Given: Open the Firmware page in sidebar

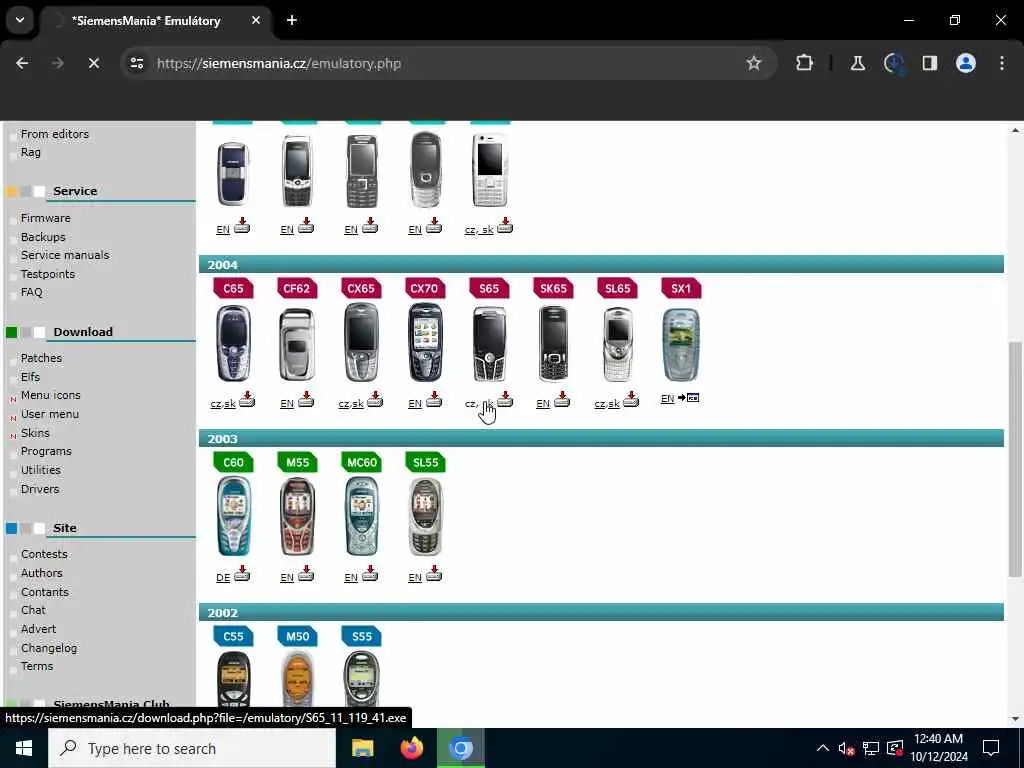Looking at the screenshot, I should [x=46, y=218].
